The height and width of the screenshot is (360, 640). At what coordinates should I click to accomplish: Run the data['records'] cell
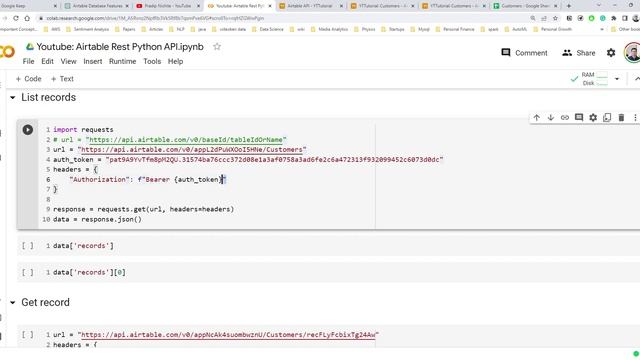tap(28, 246)
